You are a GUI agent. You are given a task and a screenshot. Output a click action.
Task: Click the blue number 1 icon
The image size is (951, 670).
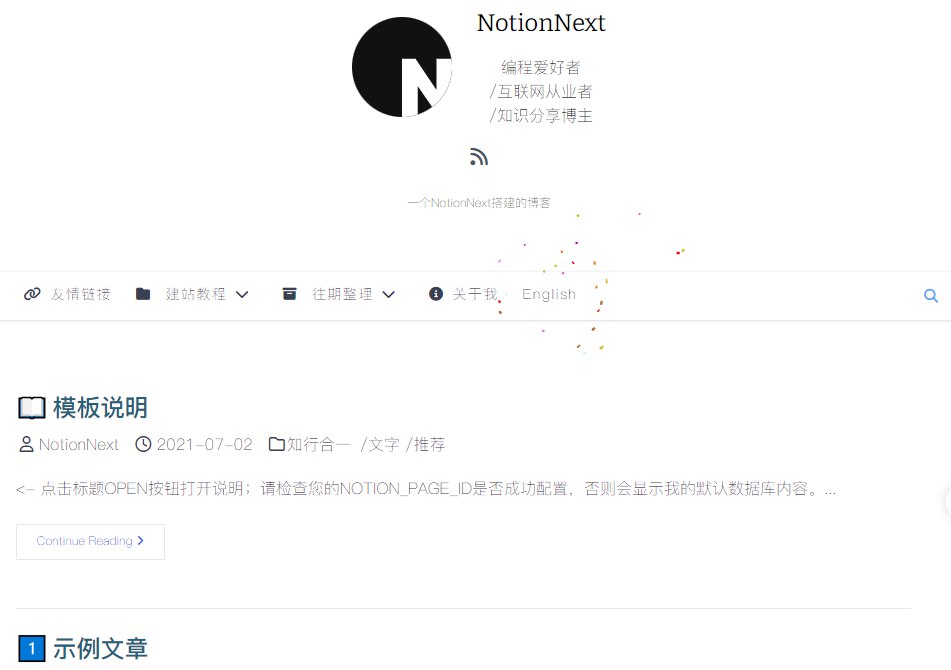[32, 649]
